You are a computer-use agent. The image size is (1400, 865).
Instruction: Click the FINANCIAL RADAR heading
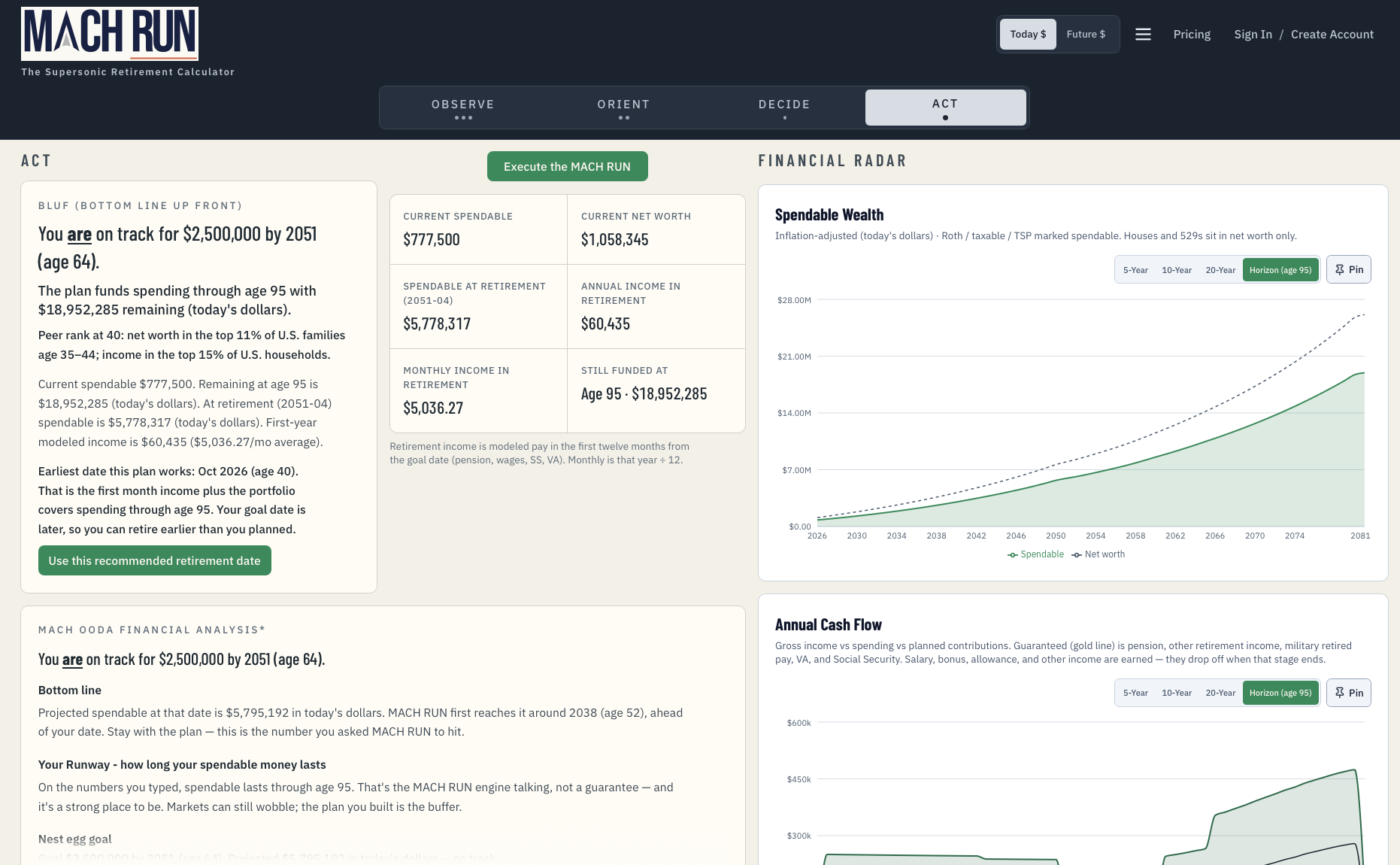(x=832, y=161)
